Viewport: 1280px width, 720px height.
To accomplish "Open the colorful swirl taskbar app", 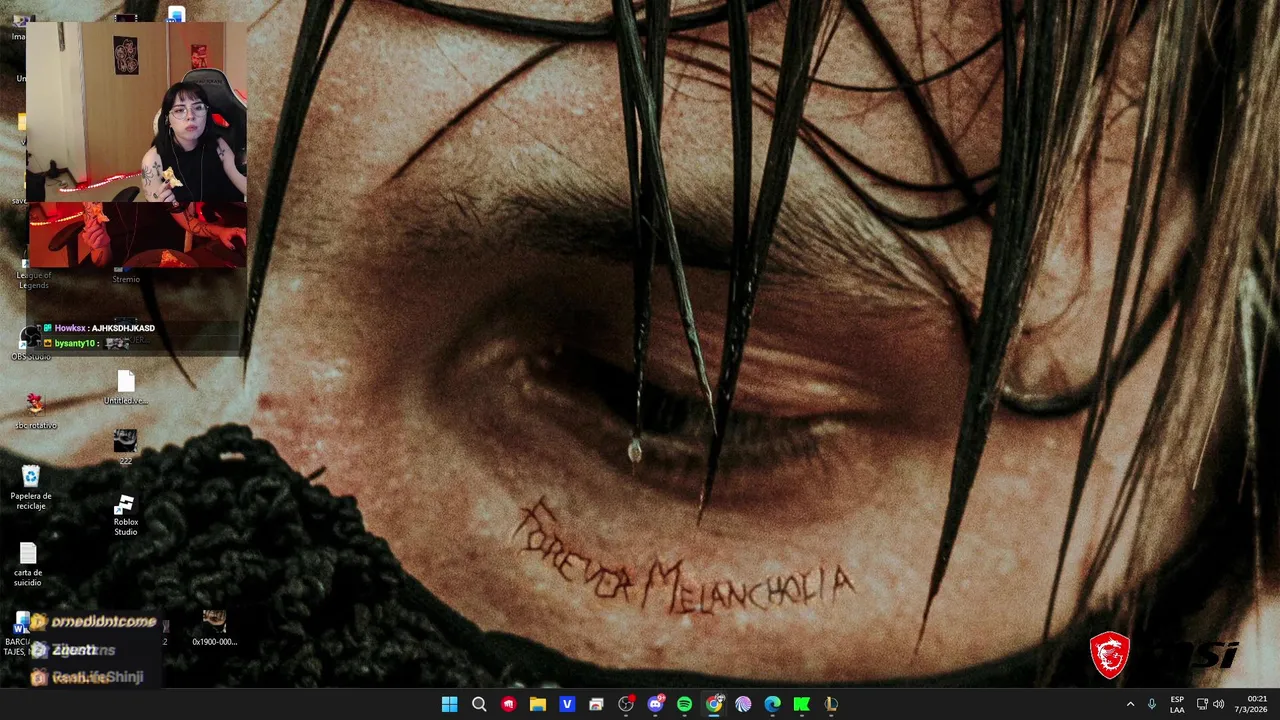I will tap(743, 704).
